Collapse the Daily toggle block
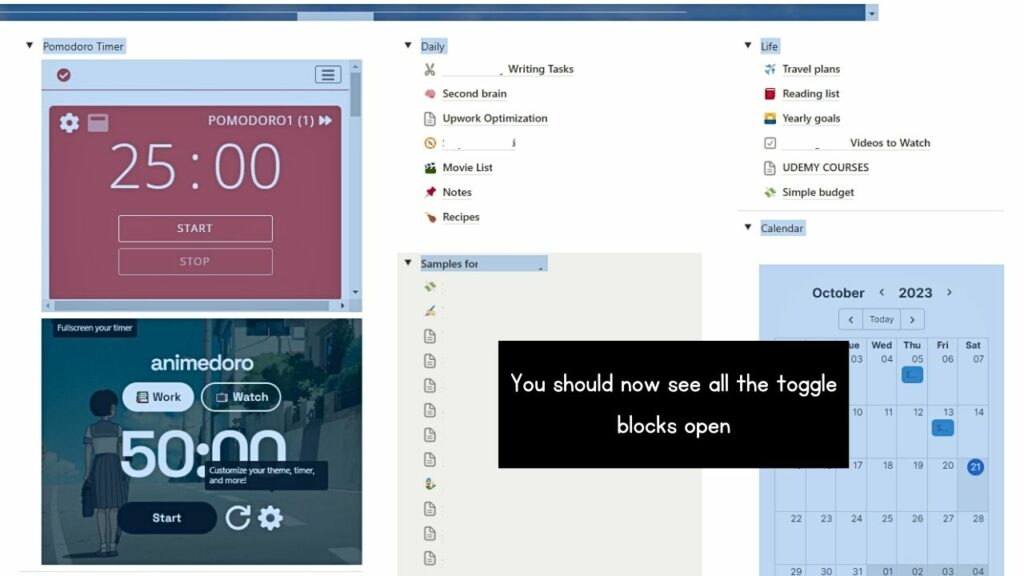 407,45
